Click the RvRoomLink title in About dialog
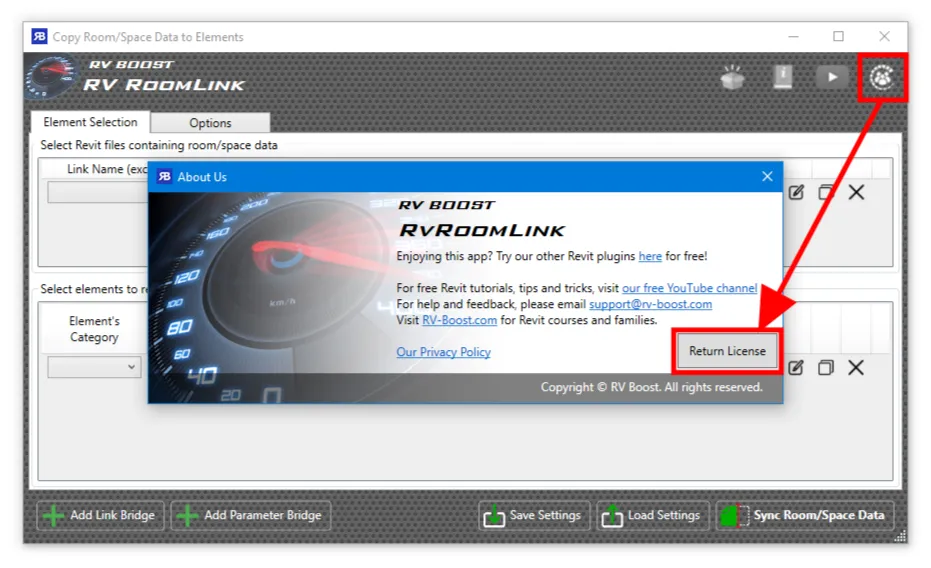The width and height of the screenshot is (931, 568). [482, 230]
